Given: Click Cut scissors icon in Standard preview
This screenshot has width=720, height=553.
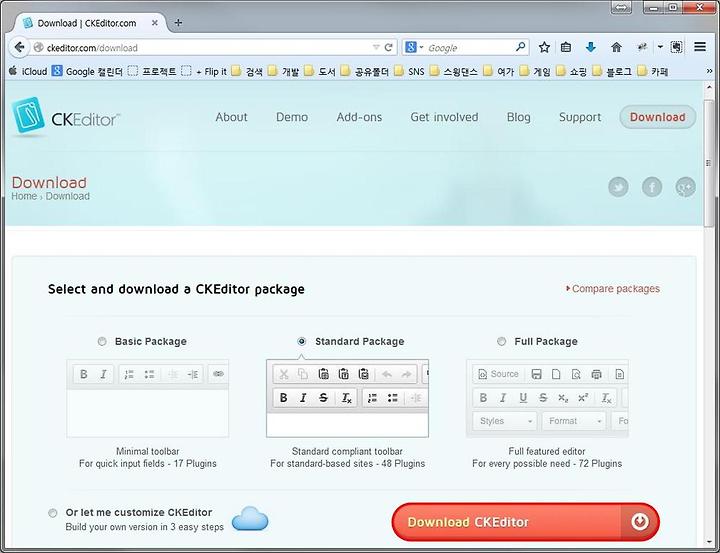Looking at the screenshot, I should tap(284, 374).
